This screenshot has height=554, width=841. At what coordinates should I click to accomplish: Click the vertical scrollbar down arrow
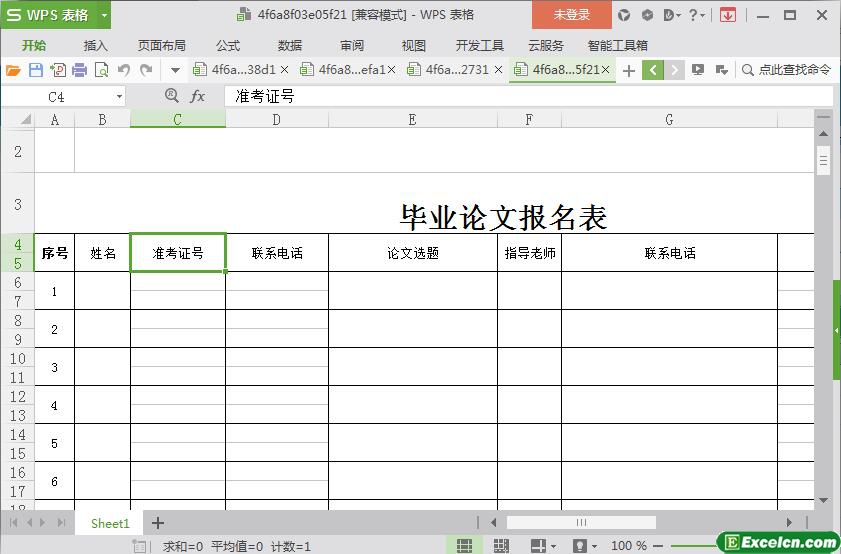click(823, 500)
